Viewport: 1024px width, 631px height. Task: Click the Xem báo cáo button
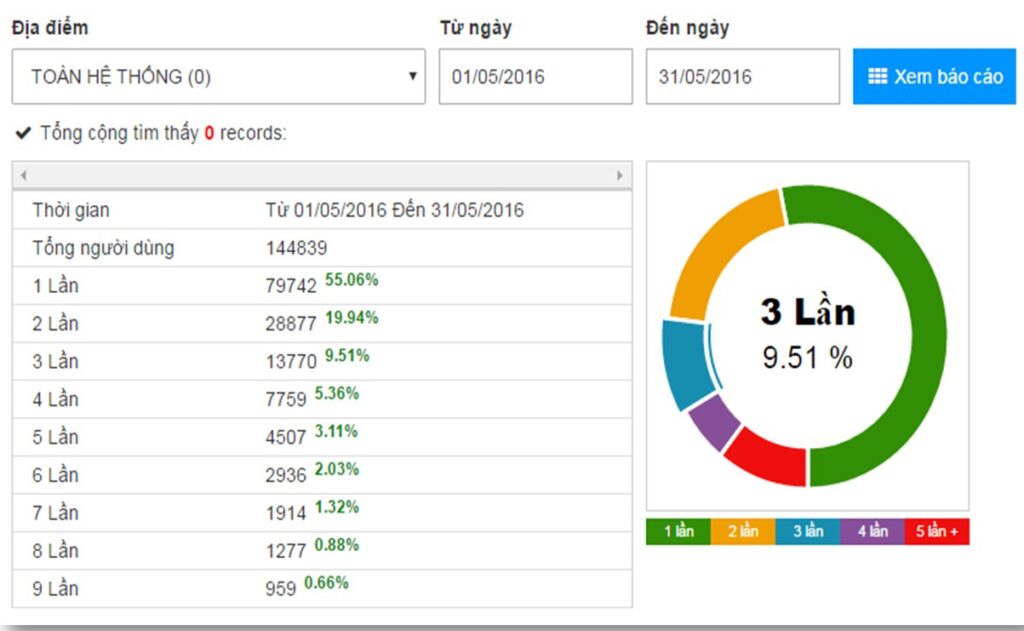pyautogui.click(x=934, y=77)
